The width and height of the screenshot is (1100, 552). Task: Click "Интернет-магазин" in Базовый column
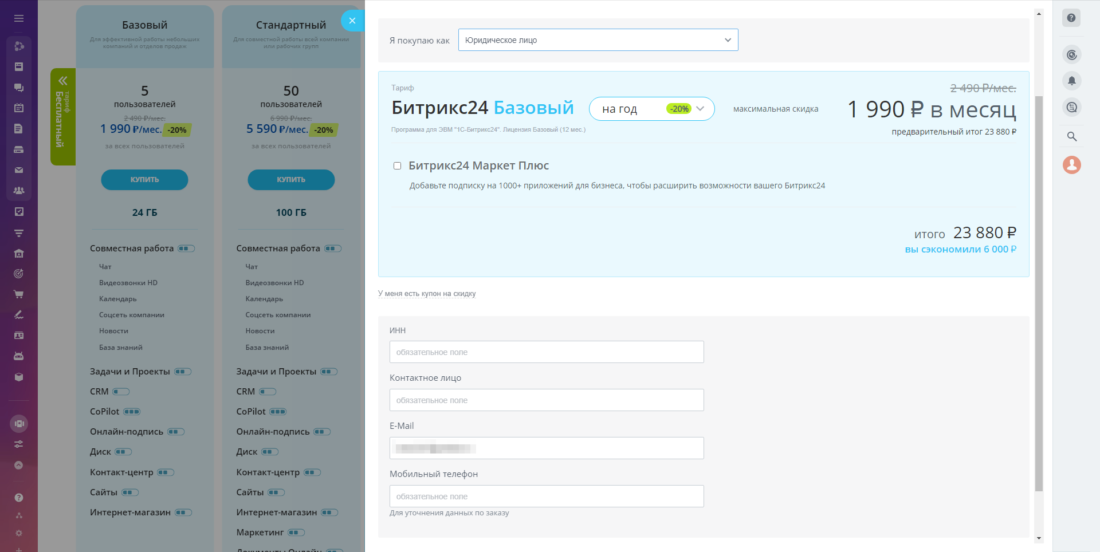coord(130,513)
